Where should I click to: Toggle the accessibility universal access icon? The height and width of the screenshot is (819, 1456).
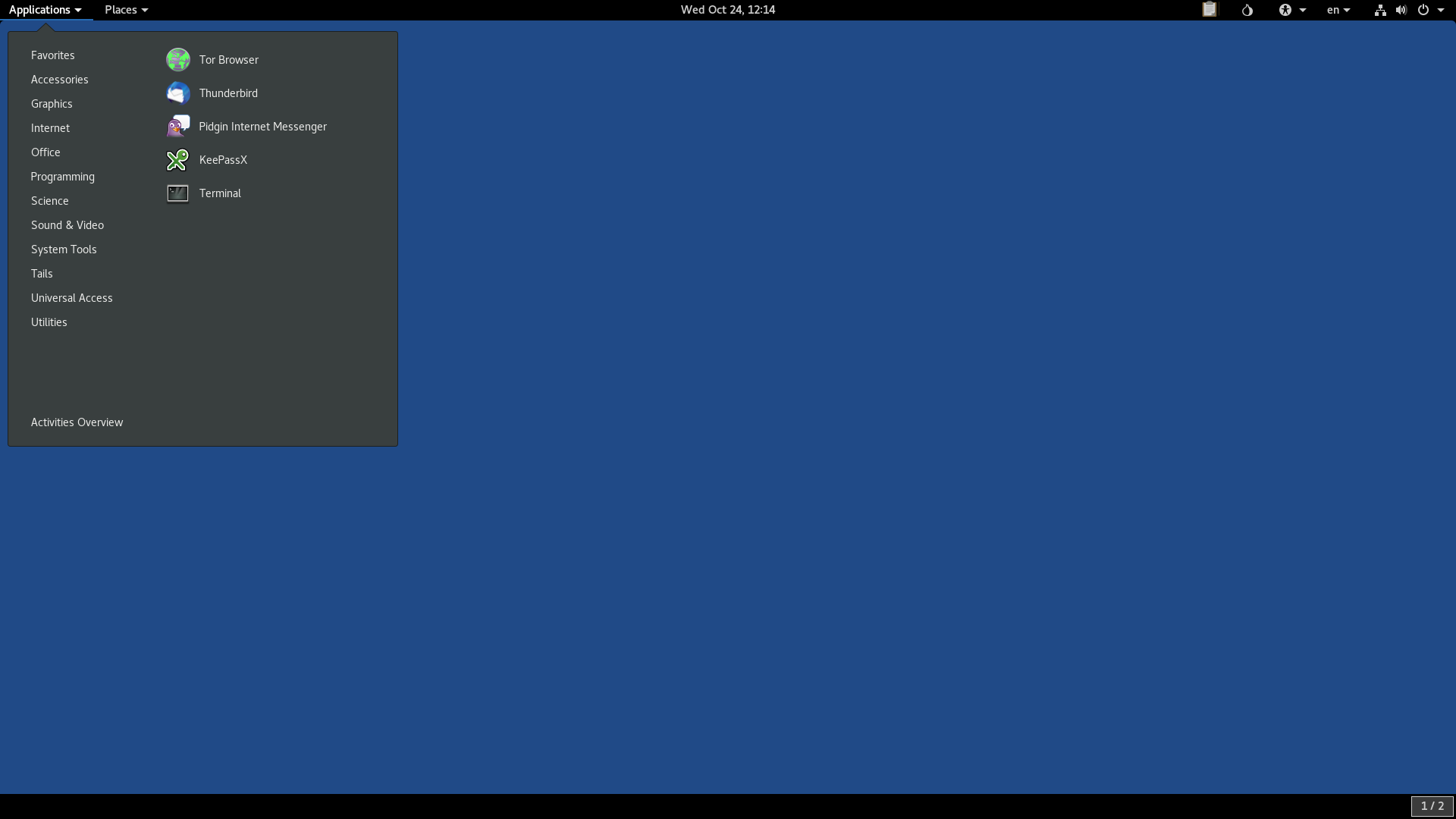click(x=1285, y=9)
